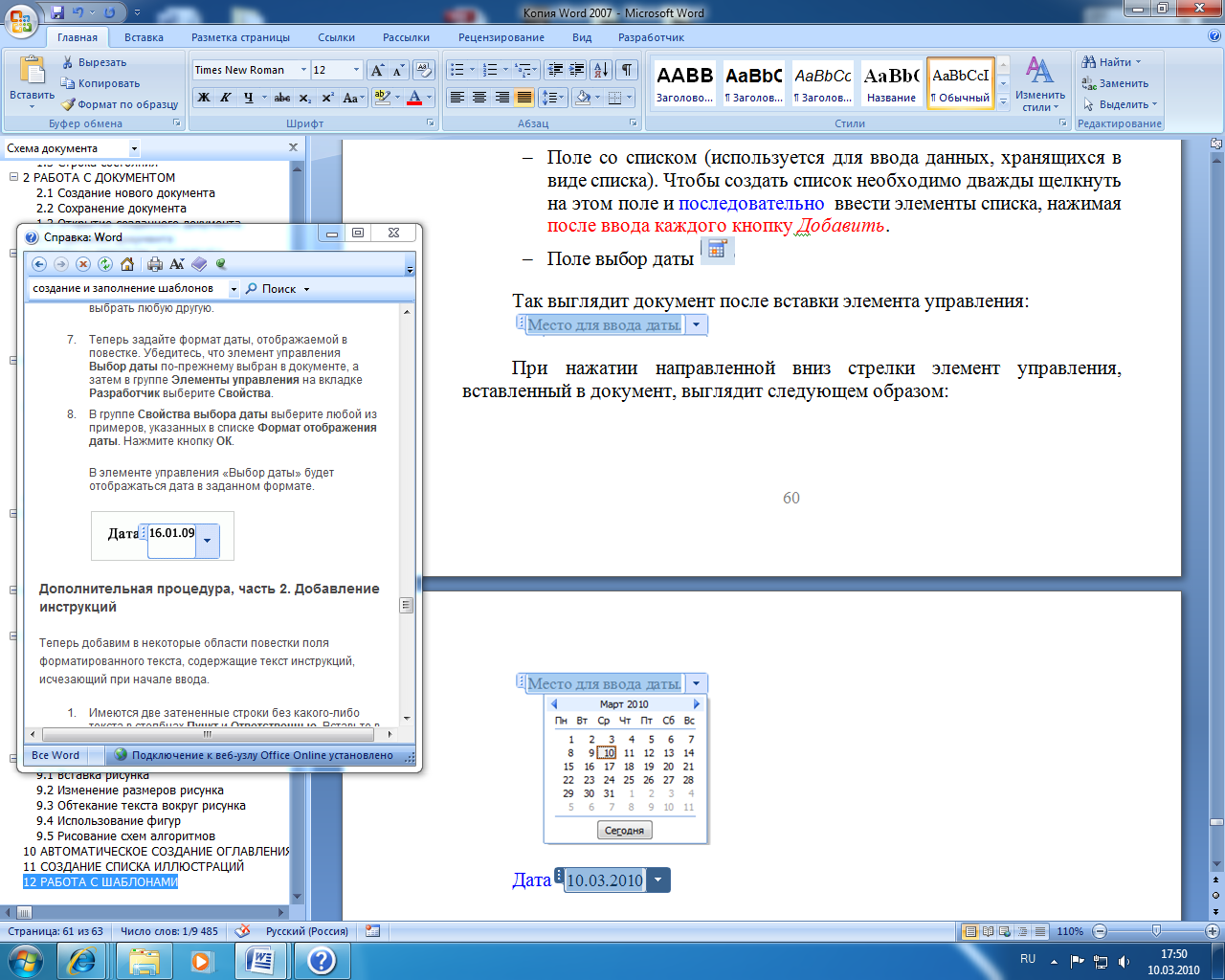This screenshot has width=1225, height=980.
Task: Open Рассылки ribbon tab
Action: click(406, 37)
